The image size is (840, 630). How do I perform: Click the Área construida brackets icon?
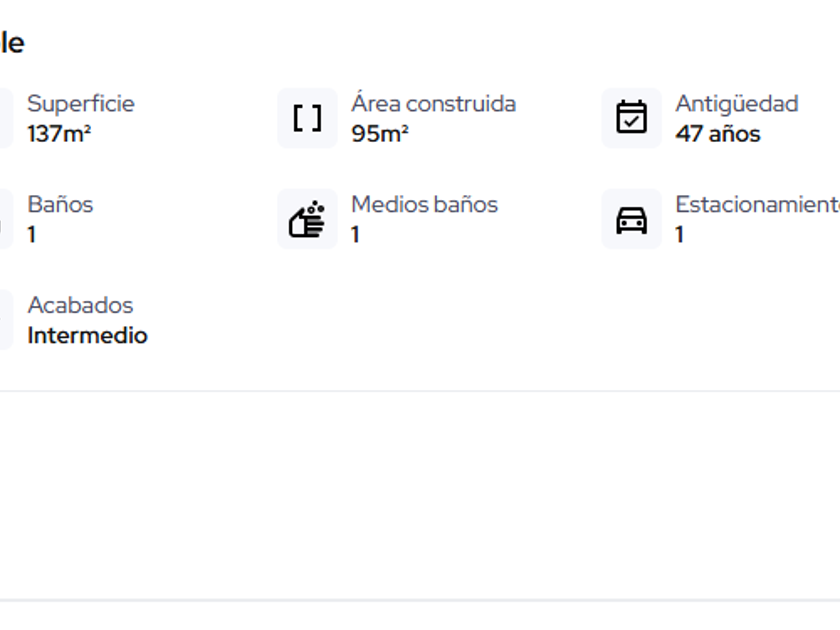(x=307, y=119)
